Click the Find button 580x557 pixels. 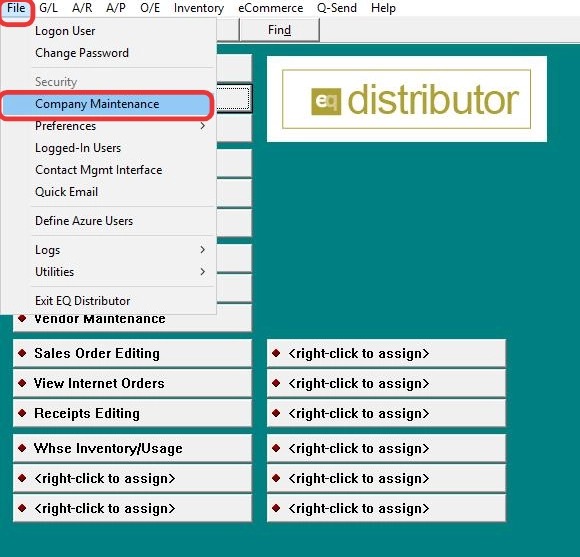pos(280,30)
